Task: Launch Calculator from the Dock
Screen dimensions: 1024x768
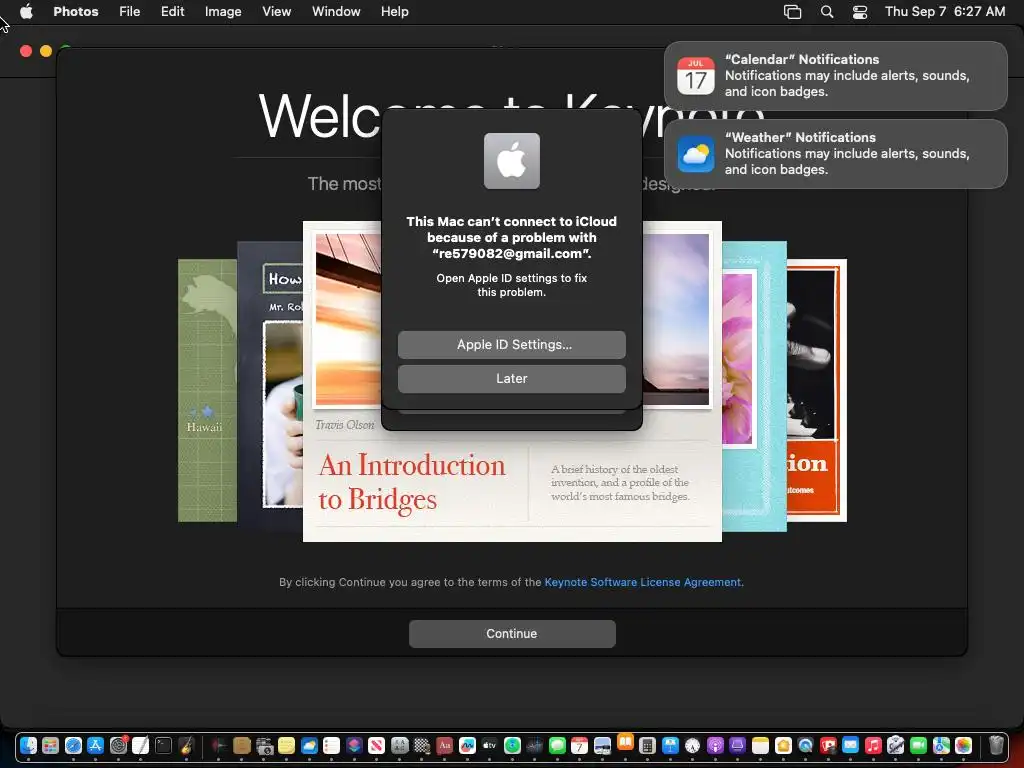Action: tap(647, 745)
